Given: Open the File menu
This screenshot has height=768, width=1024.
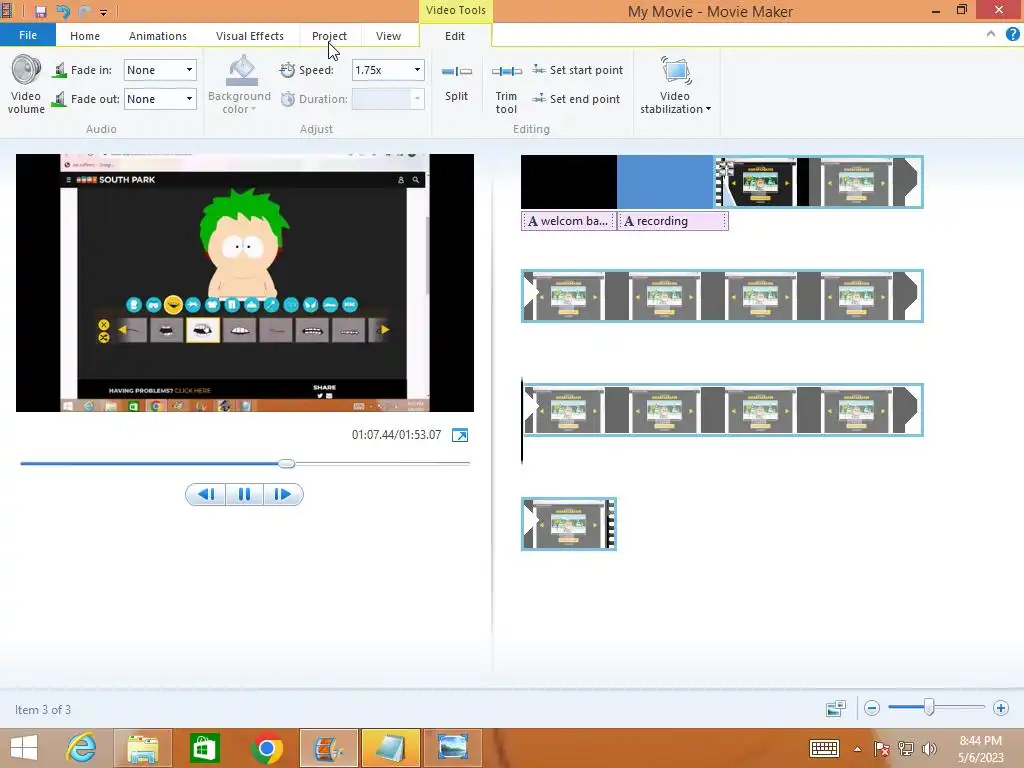Looking at the screenshot, I should [28, 35].
